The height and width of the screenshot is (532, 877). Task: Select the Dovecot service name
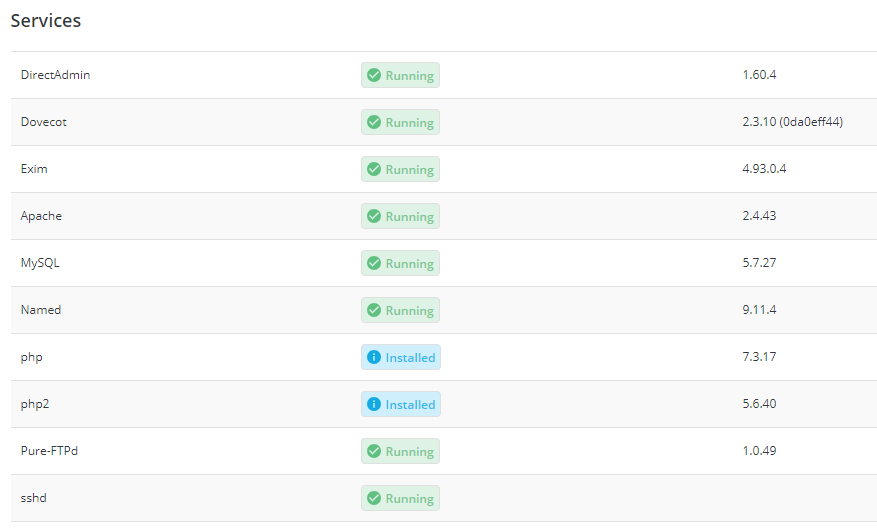pos(44,122)
